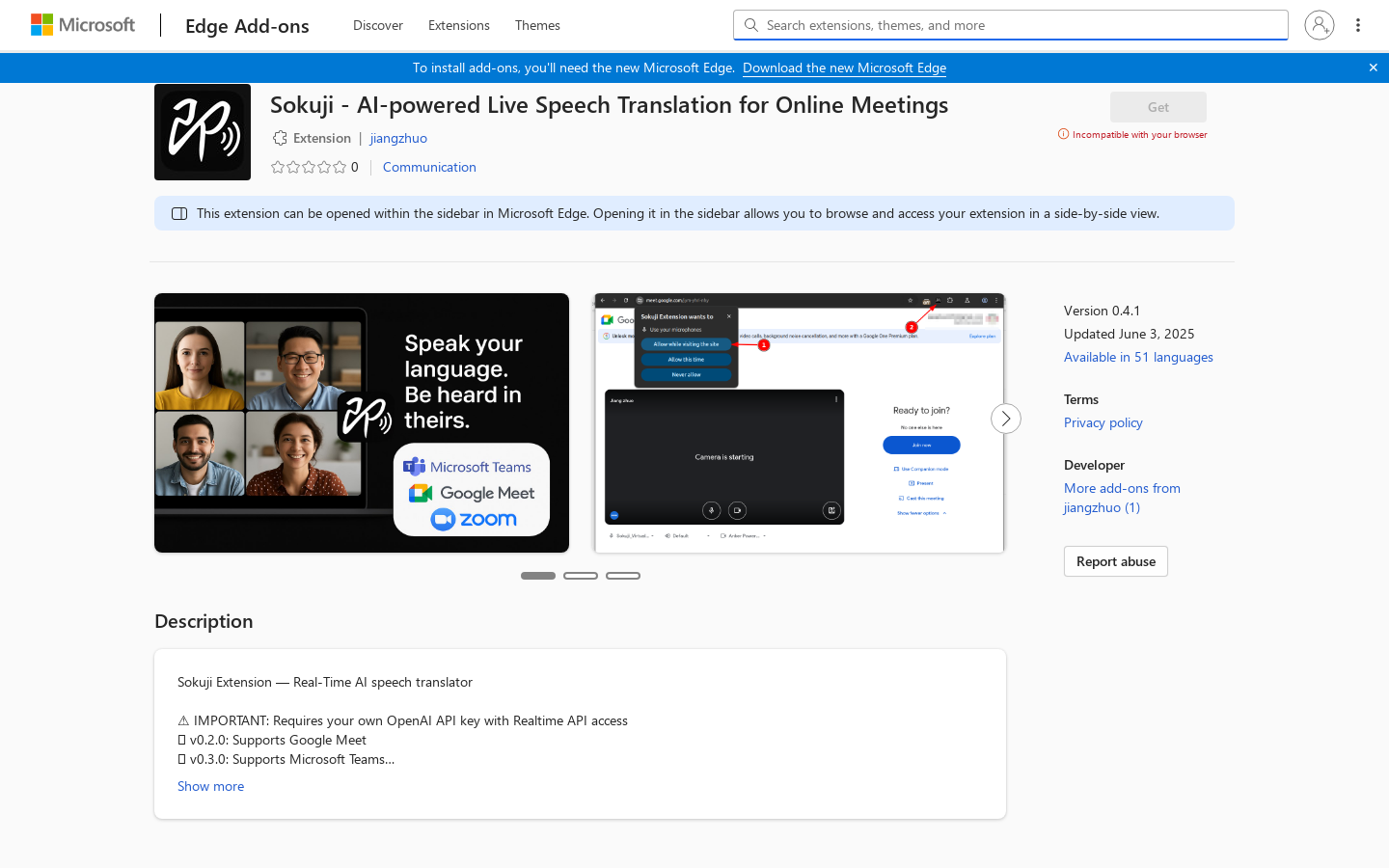Open the Edge Add-ons home link
This screenshot has height=868, width=1389.
[x=247, y=26]
